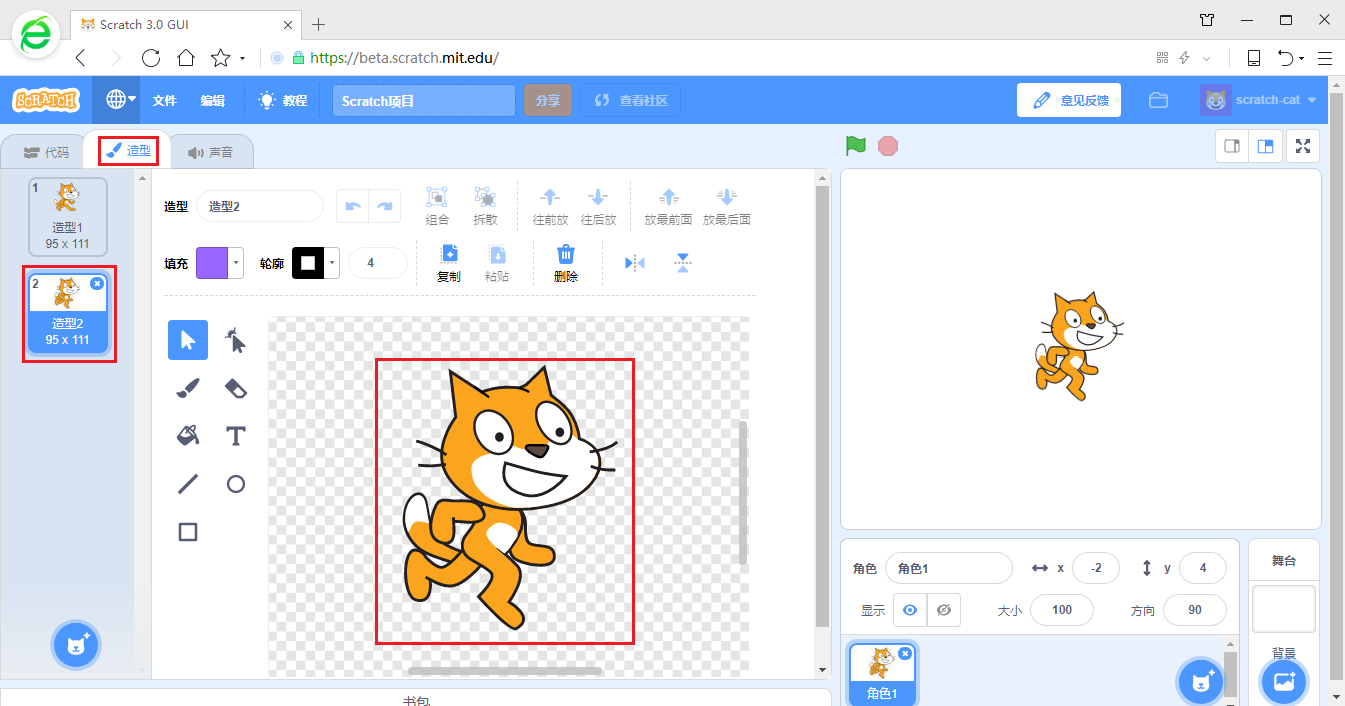The height and width of the screenshot is (706, 1345).
Task: Click the choose backdrop button
Action: point(1284,682)
